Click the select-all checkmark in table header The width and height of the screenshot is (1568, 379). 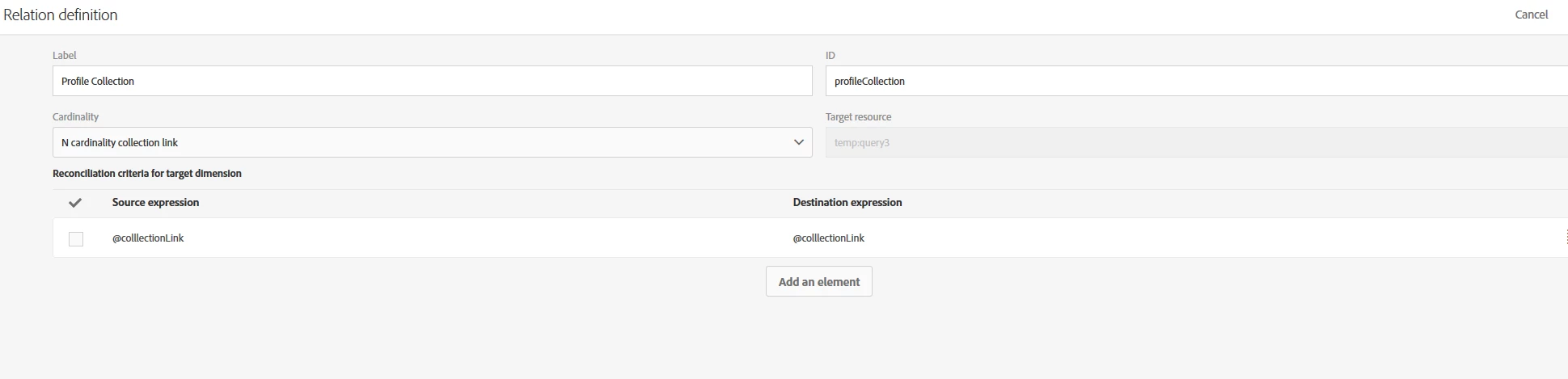(x=75, y=203)
